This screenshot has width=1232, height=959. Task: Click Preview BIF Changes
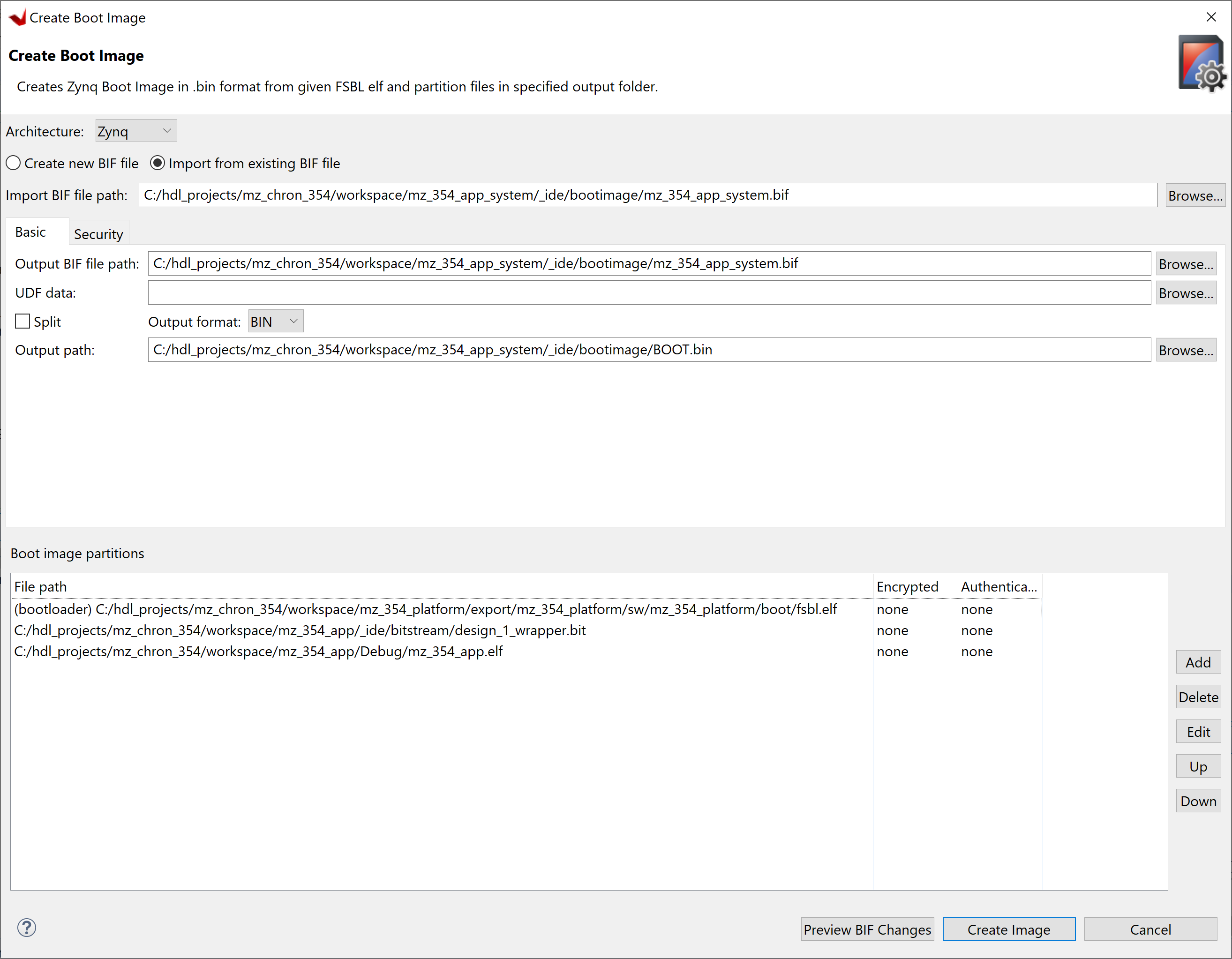pos(867,929)
